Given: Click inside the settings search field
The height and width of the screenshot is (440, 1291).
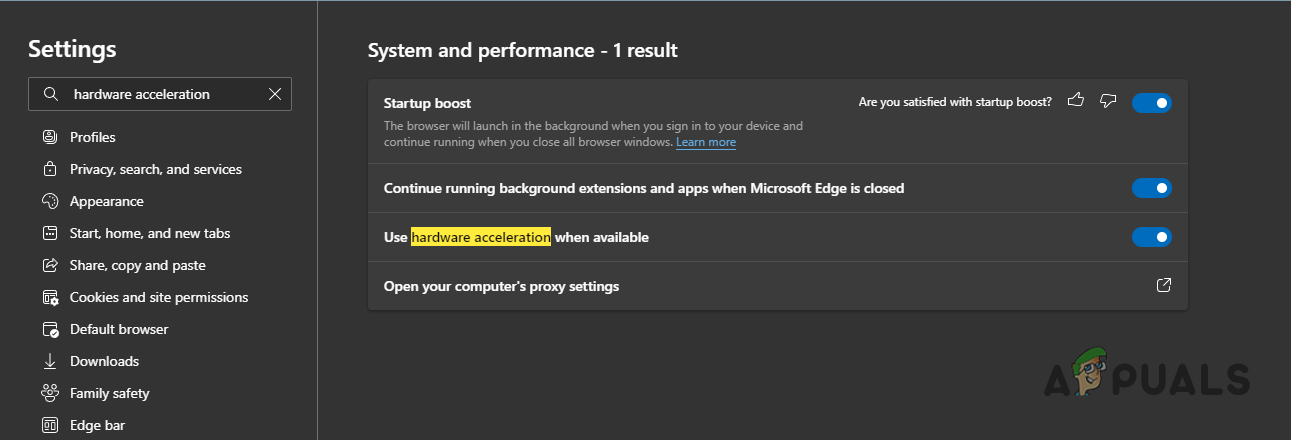Looking at the screenshot, I should (x=160, y=94).
